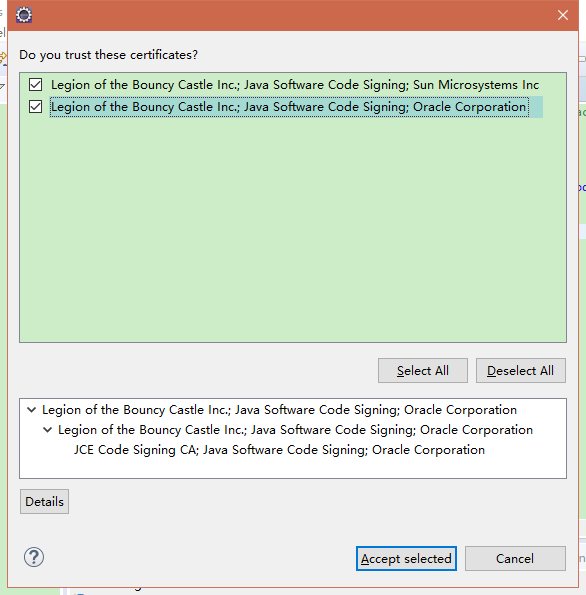
Task: Click the Eclipse gear icon in title bar
Action: (24, 15)
